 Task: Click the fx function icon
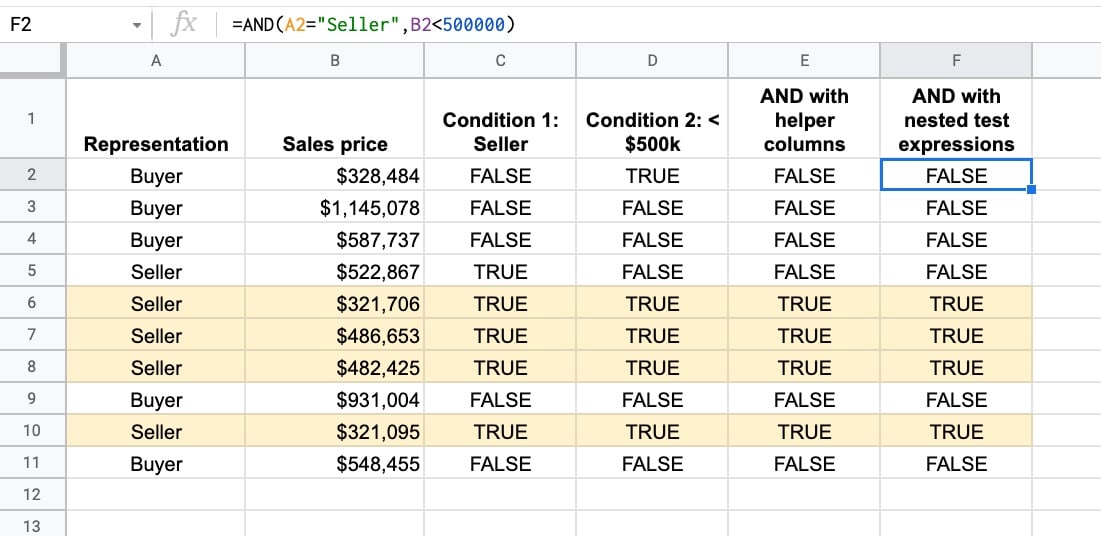click(x=184, y=25)
